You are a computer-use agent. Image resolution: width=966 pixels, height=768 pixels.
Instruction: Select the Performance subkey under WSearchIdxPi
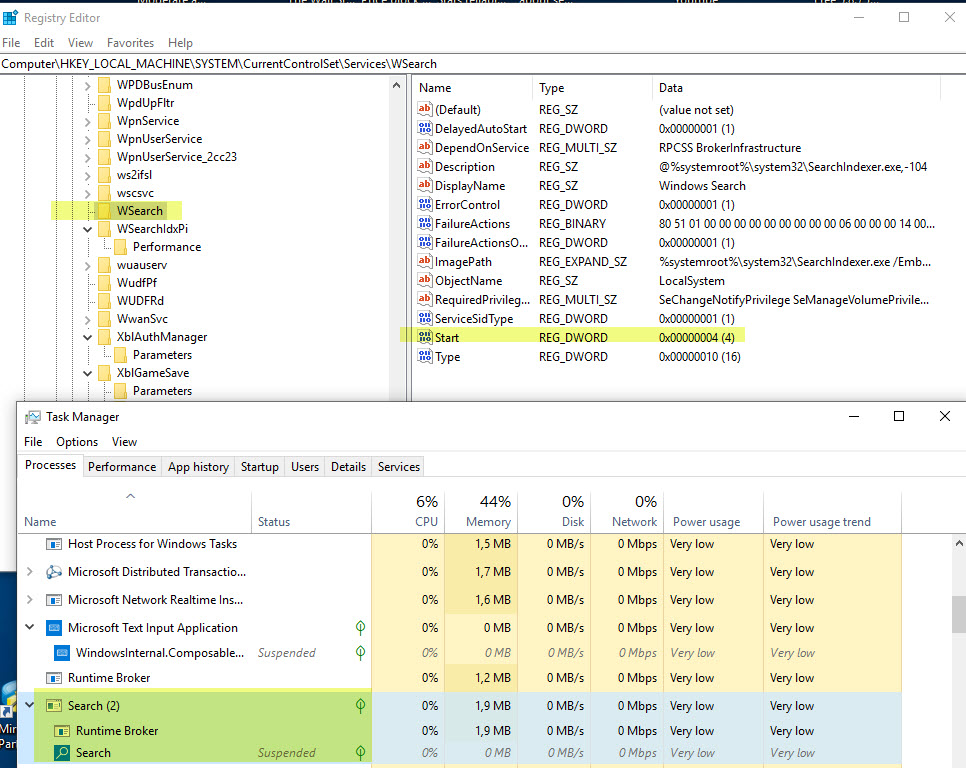(167, 247)
